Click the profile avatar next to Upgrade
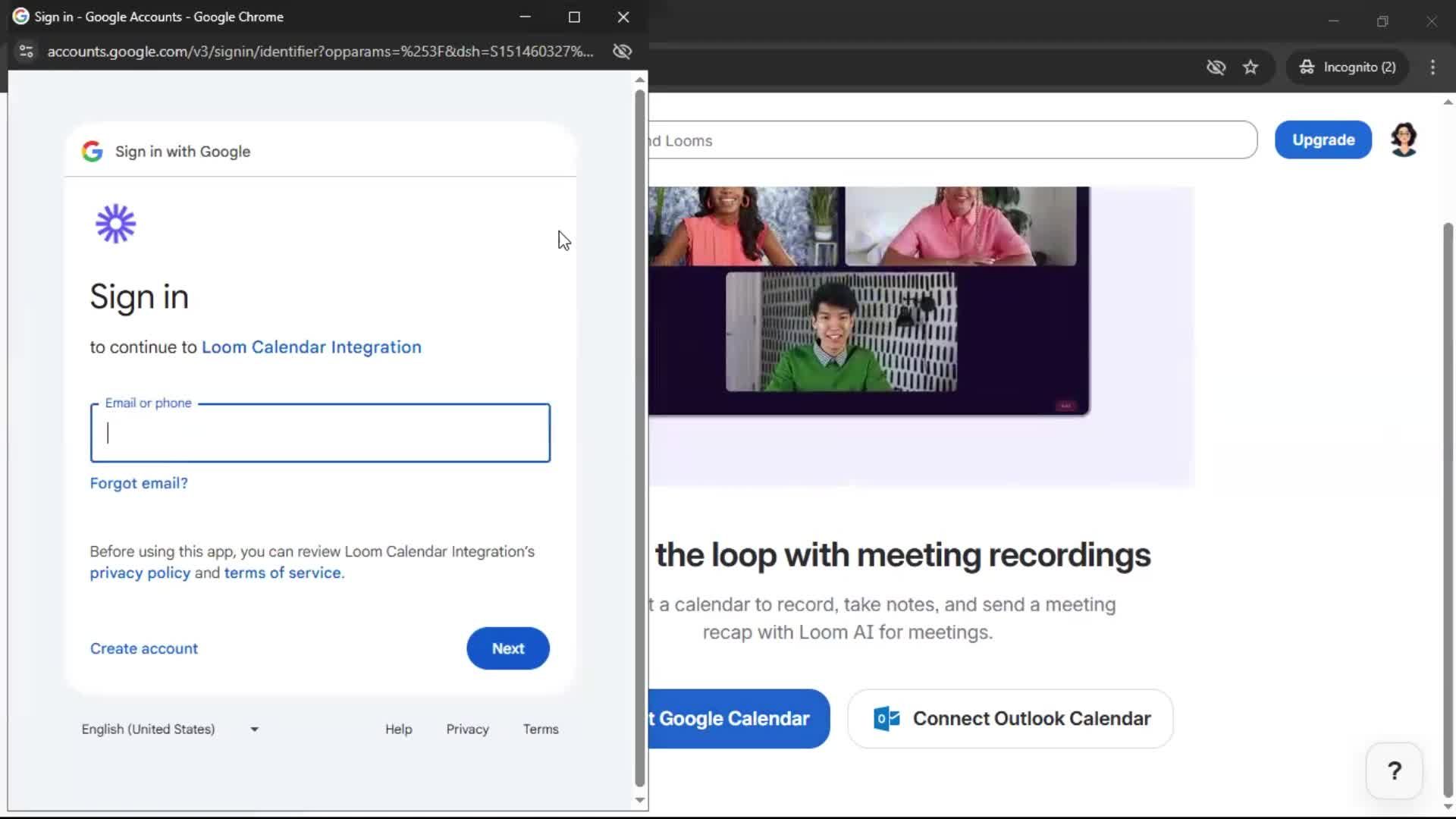1456x819 pixels. [x=1404, y=140]
